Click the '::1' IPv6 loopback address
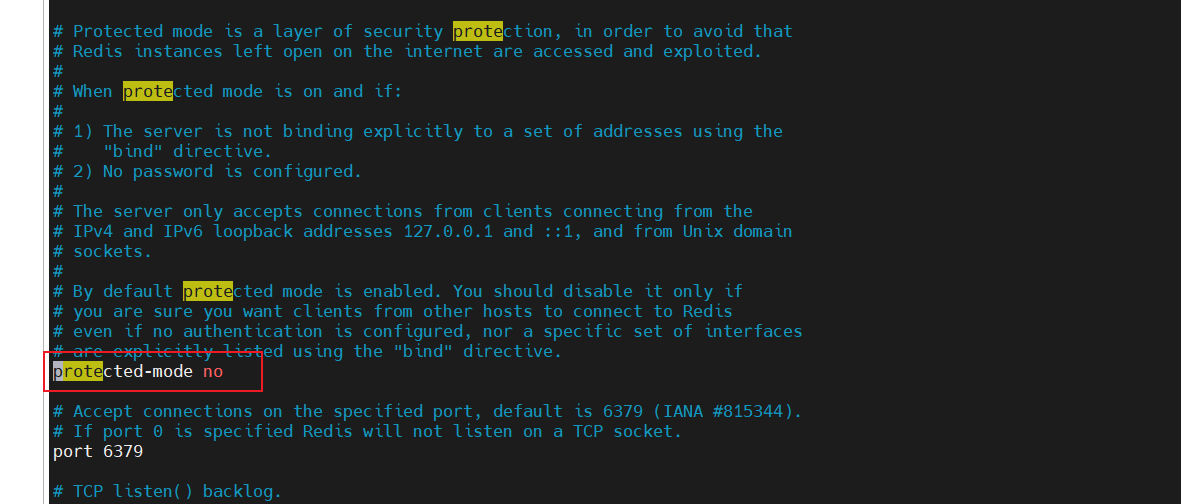 click(x=557, y=231)
